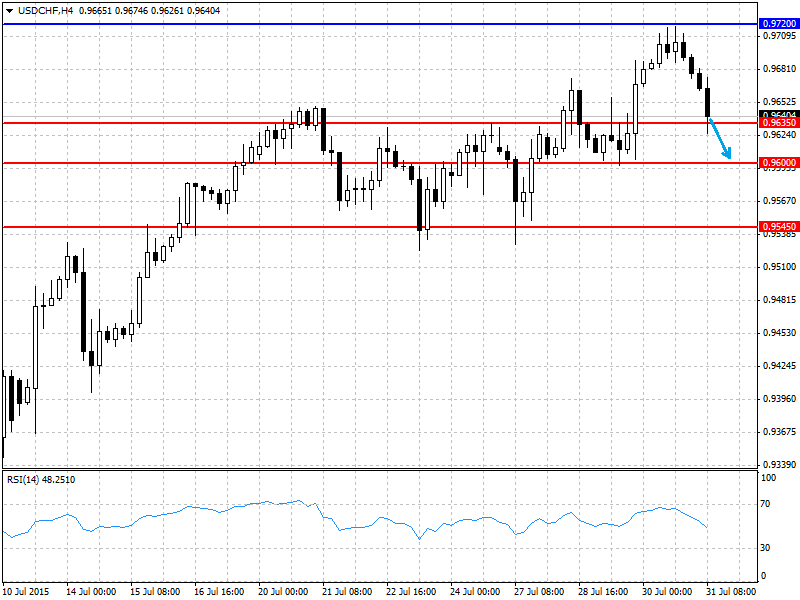800x600 pixels.
Task: Click the 10 Jul 2015 date label
Action: tap(26, 591)
